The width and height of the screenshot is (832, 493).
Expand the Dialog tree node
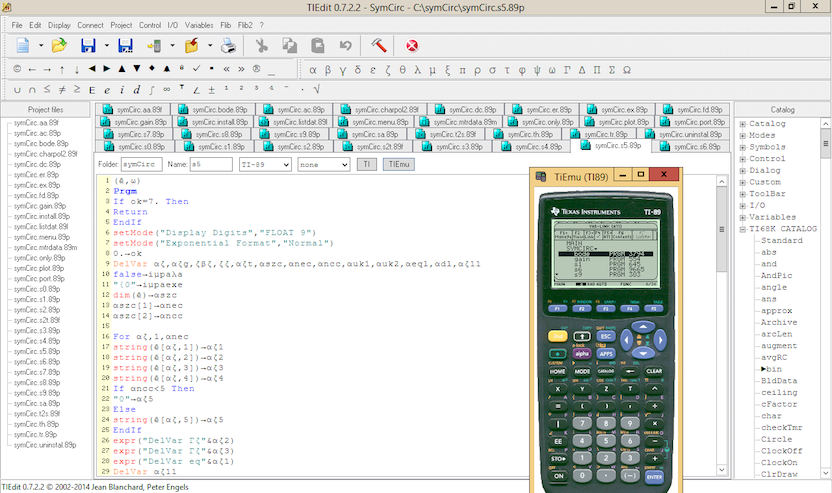[x=743, y=170]
